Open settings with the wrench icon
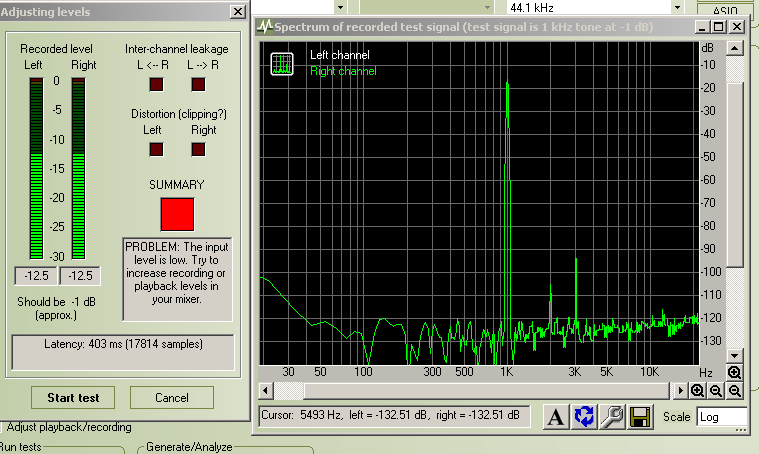759x454 pixels. coord(612,416)
